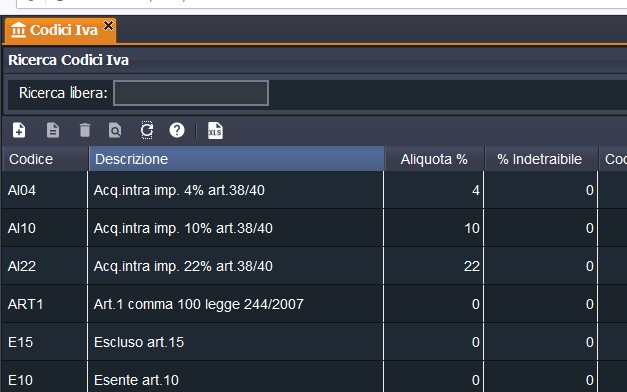Open the help question mark icon
The image size is (627, 392).
click(x=177, y=130)
